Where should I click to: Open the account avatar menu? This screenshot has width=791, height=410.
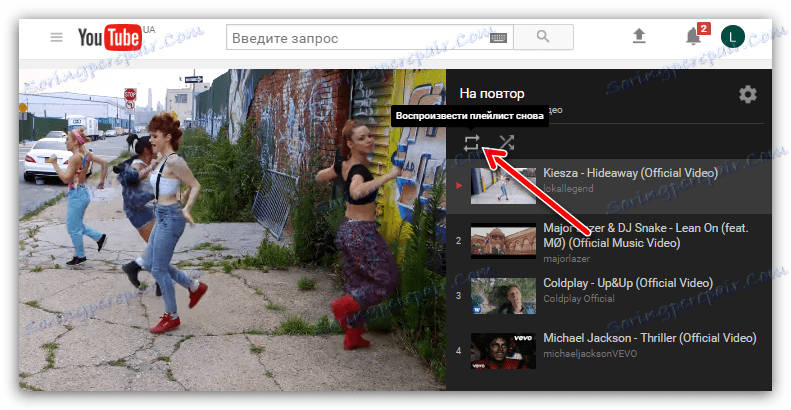point(732,36)
